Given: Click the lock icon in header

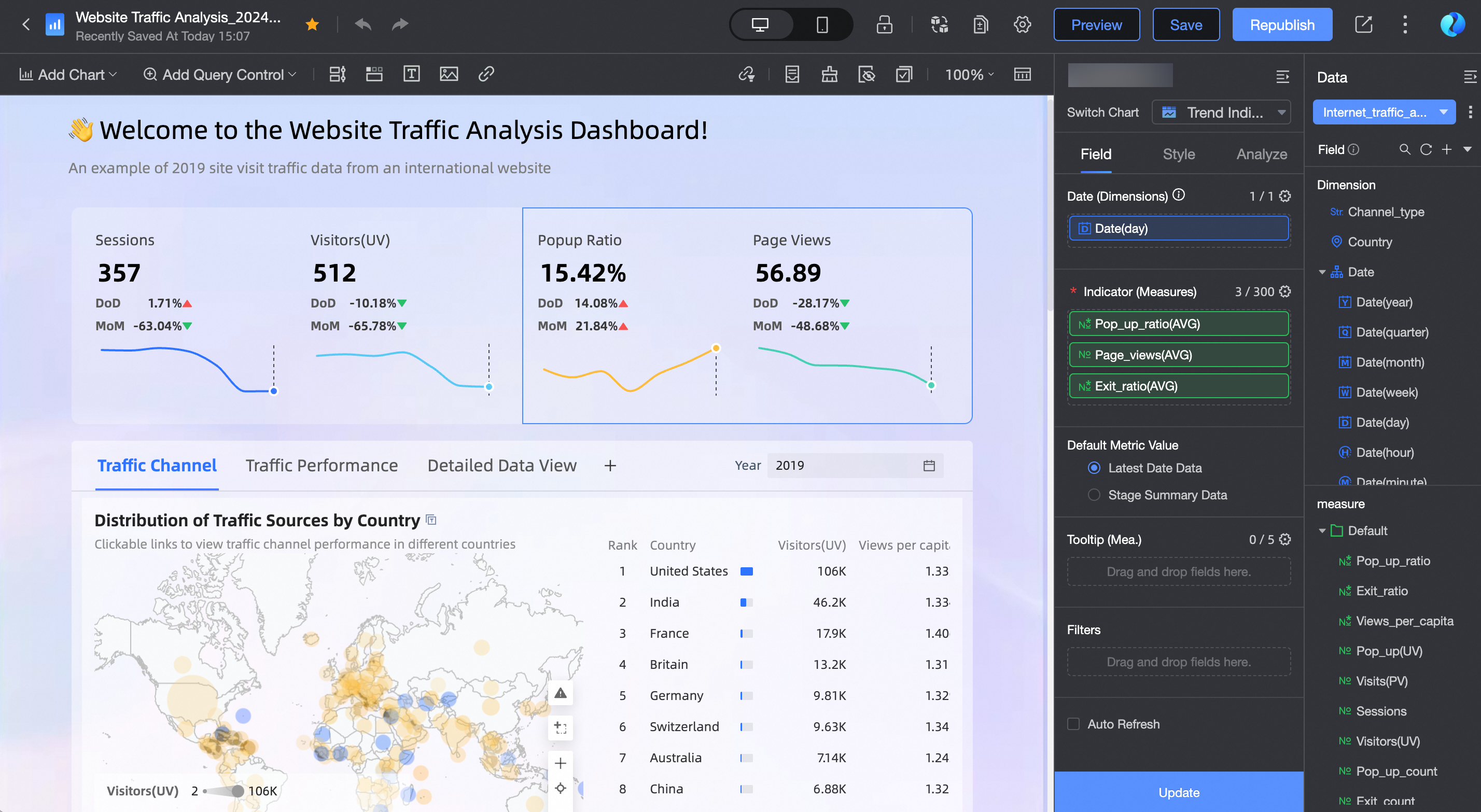Looking at the screenshot, I should (884, 25).
